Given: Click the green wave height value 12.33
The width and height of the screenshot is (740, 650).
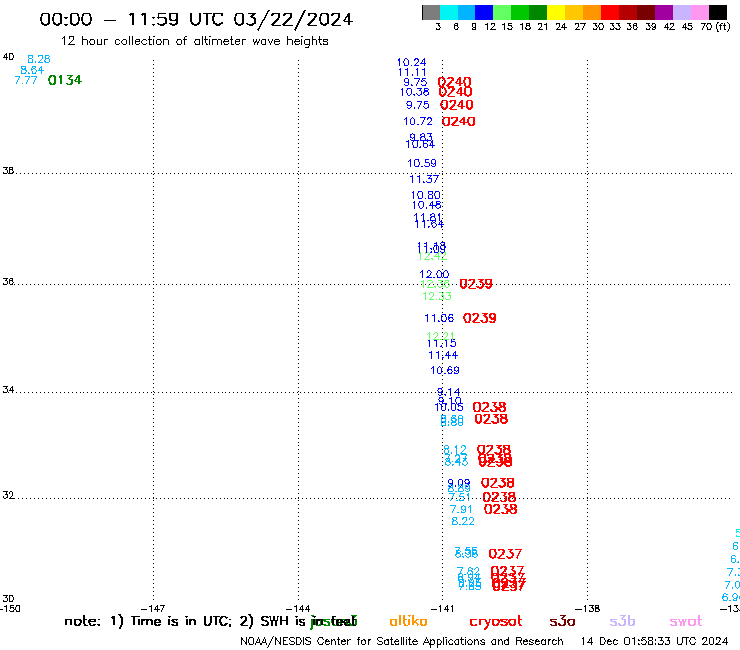Looking at the screenshot, I should click(x=437, y=296).
